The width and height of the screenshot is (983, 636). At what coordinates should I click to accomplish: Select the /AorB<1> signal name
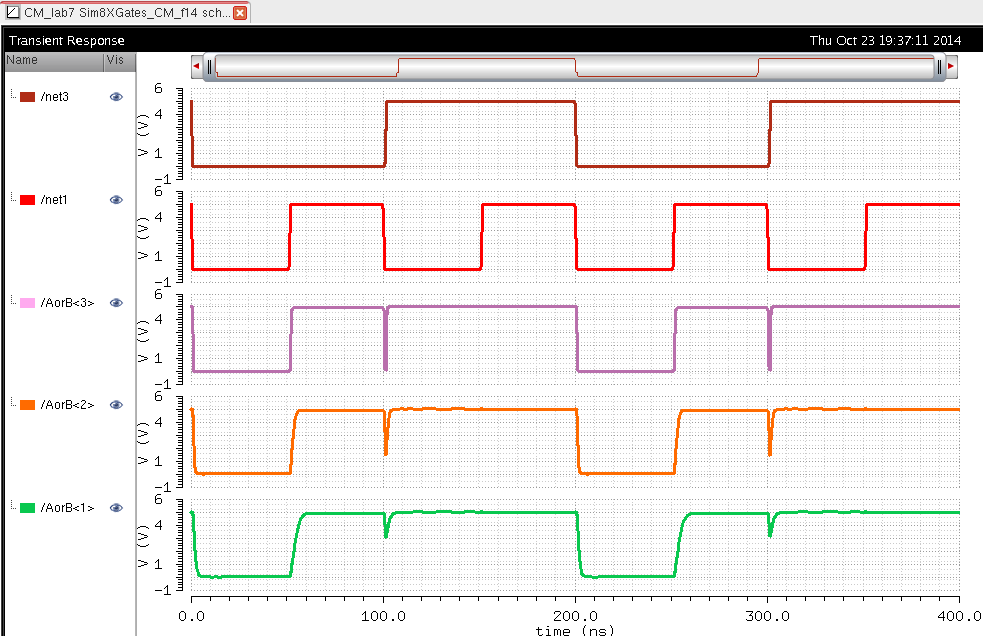67,507
